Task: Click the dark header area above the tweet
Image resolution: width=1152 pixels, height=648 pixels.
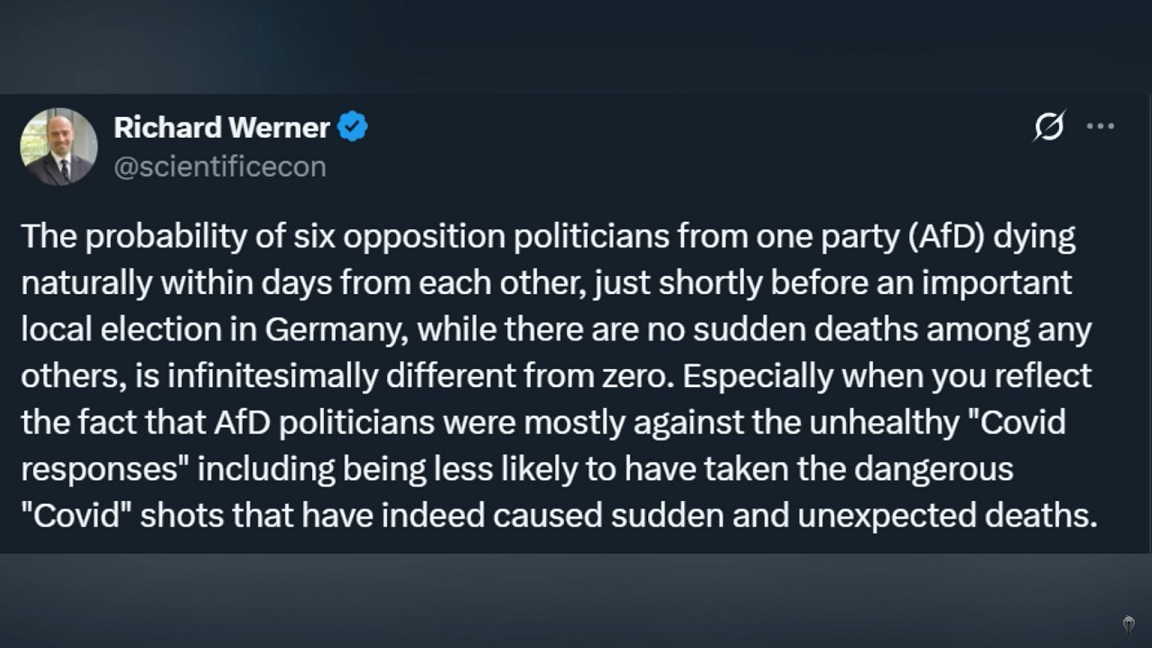Action: [x=576, y=46]
